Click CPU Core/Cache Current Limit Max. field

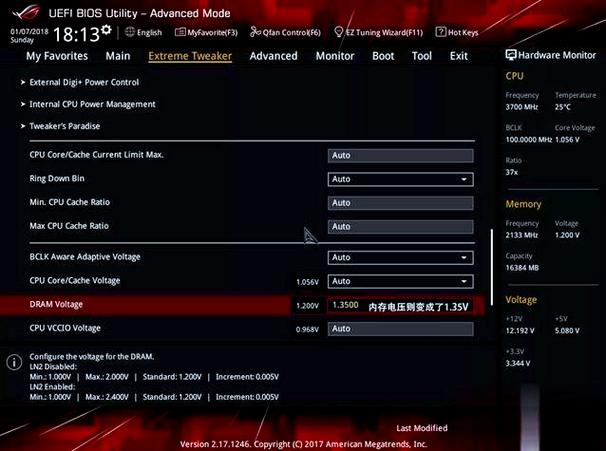[400, 156]
